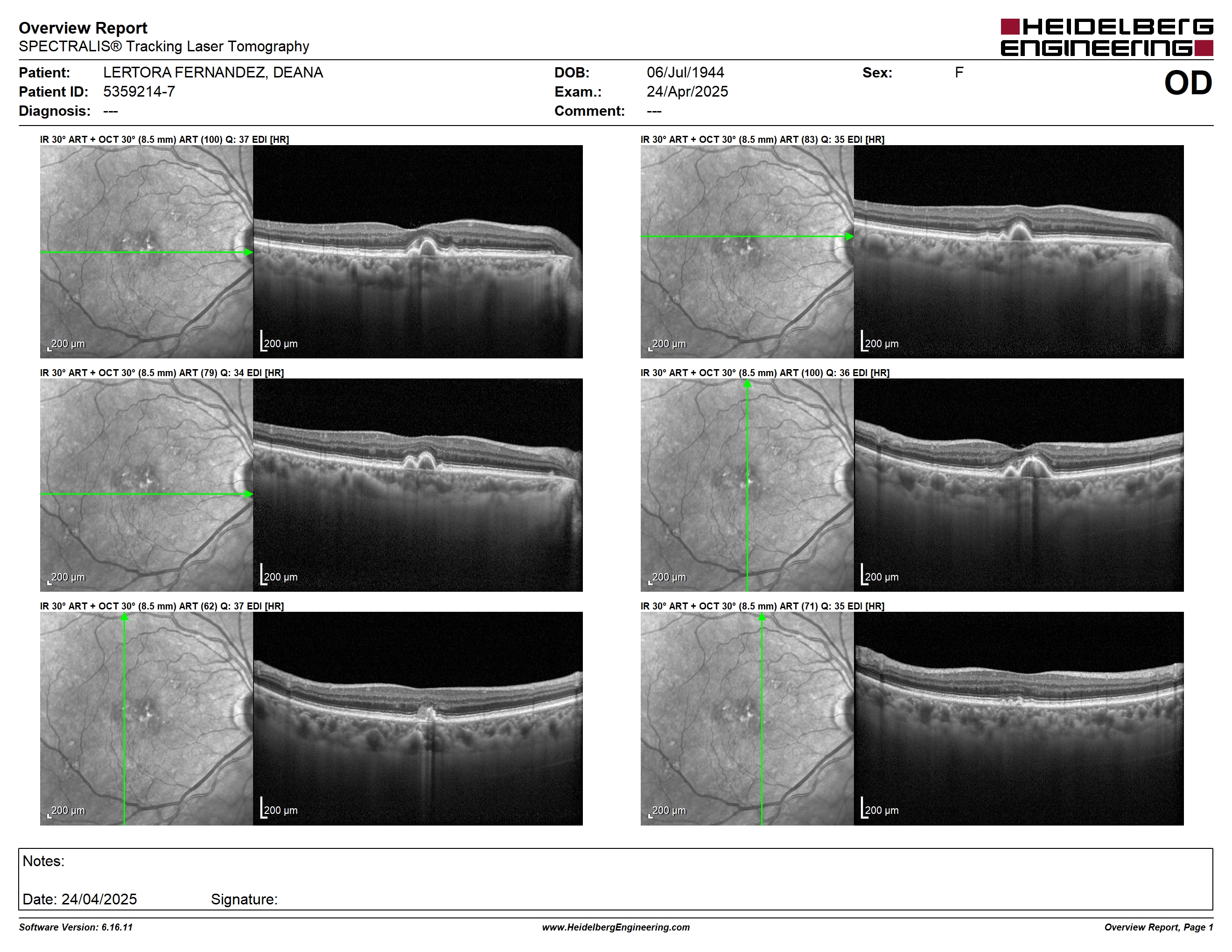Click the Diagnosis label
Image resolution: width=1232 pixels, height=952 pixels.
point(54,111)
